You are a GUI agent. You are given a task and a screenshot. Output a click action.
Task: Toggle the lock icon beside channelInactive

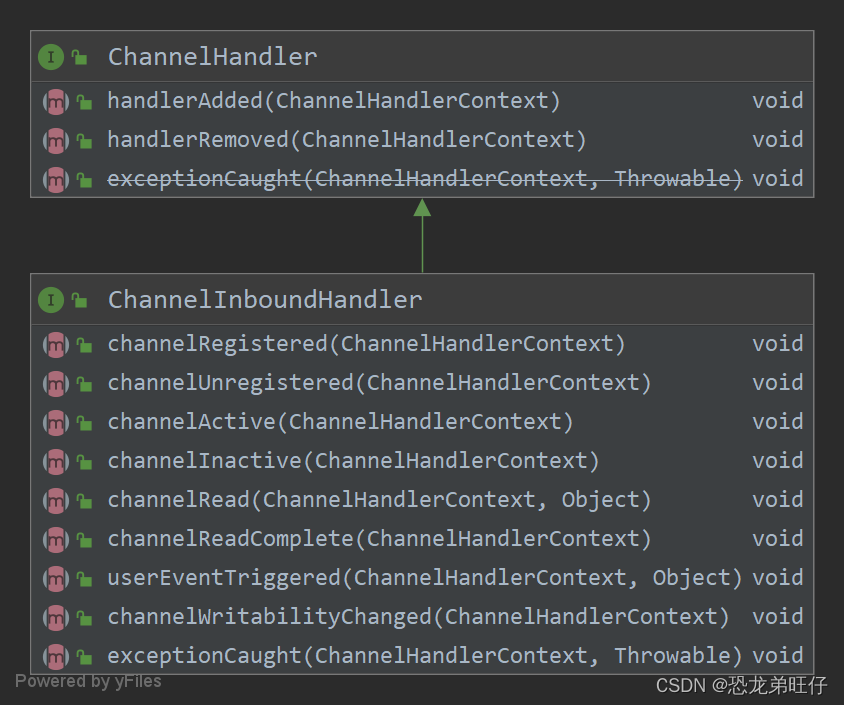(84, 461)
